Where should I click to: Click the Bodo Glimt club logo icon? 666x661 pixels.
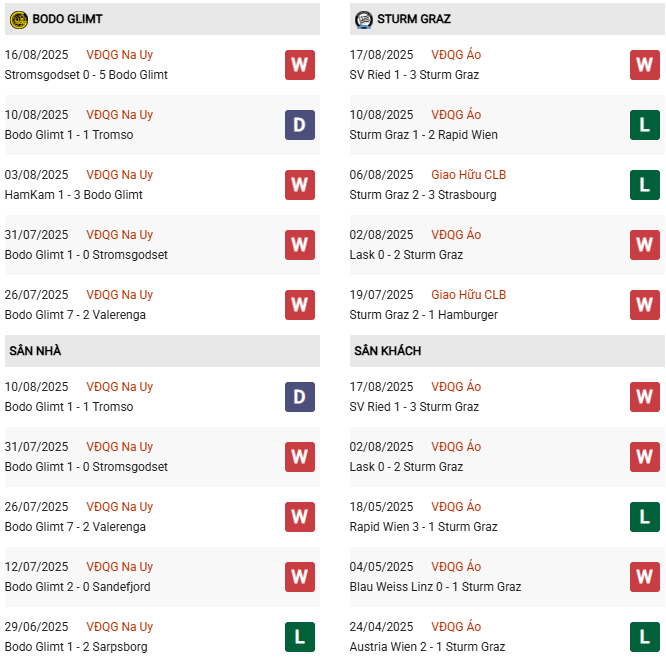[x=17, y=19]
